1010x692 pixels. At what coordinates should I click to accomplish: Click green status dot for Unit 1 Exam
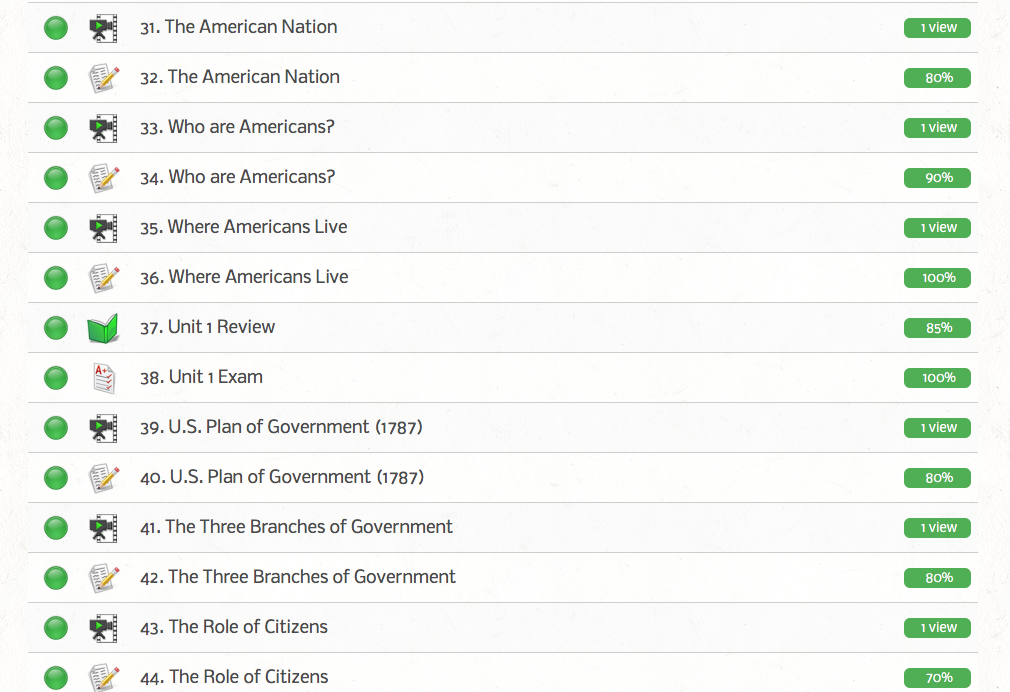pos(56,378)
